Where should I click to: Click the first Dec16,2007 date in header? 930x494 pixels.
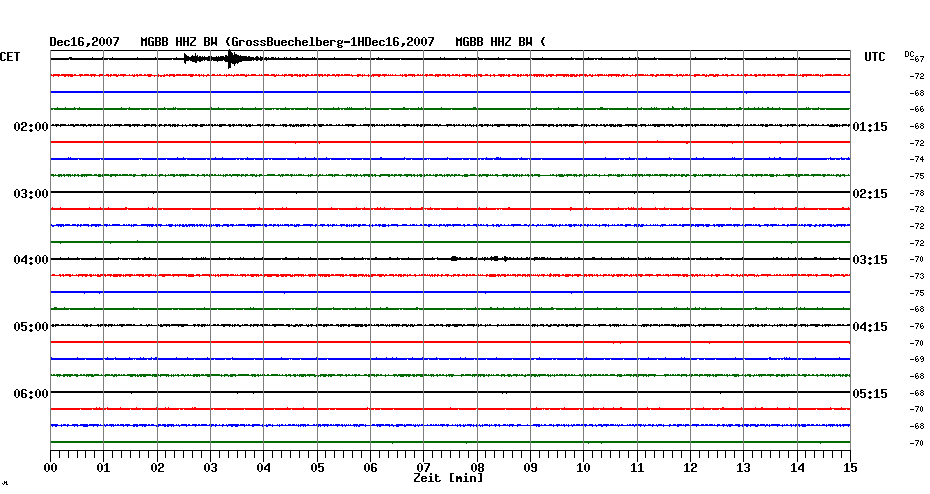(84, 42)
